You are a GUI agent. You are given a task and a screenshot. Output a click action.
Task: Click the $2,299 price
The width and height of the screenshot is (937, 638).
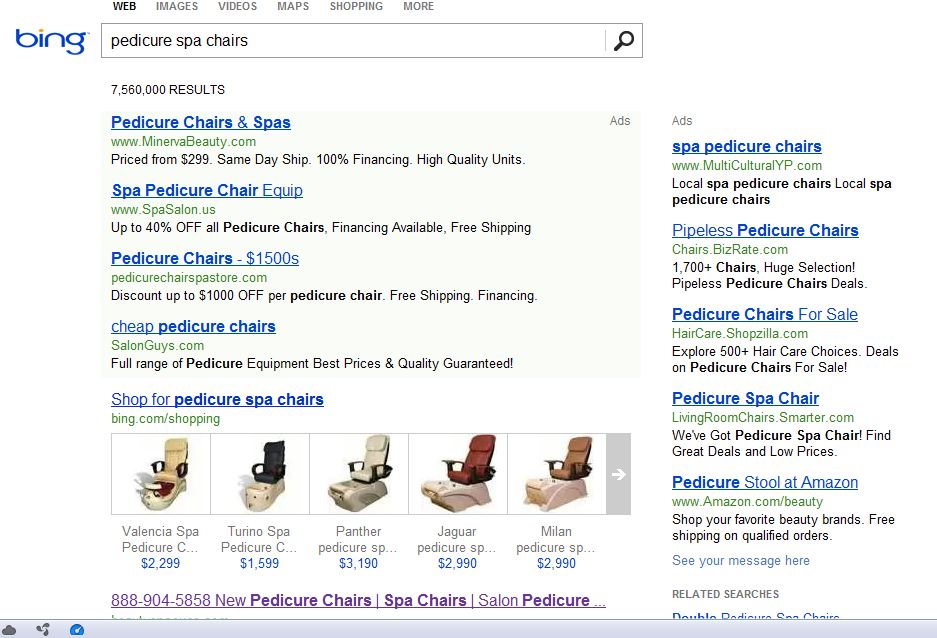point(160,563)
